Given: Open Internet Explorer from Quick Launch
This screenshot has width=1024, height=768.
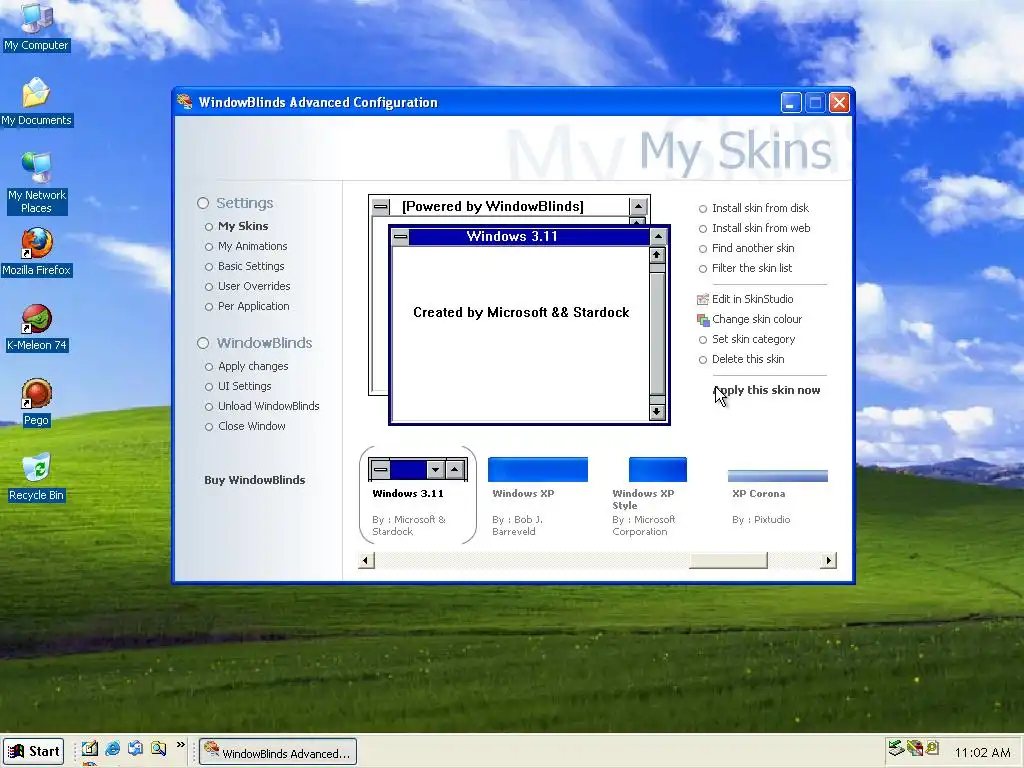Looking at the screenshot, I should (x=112, y=748).
